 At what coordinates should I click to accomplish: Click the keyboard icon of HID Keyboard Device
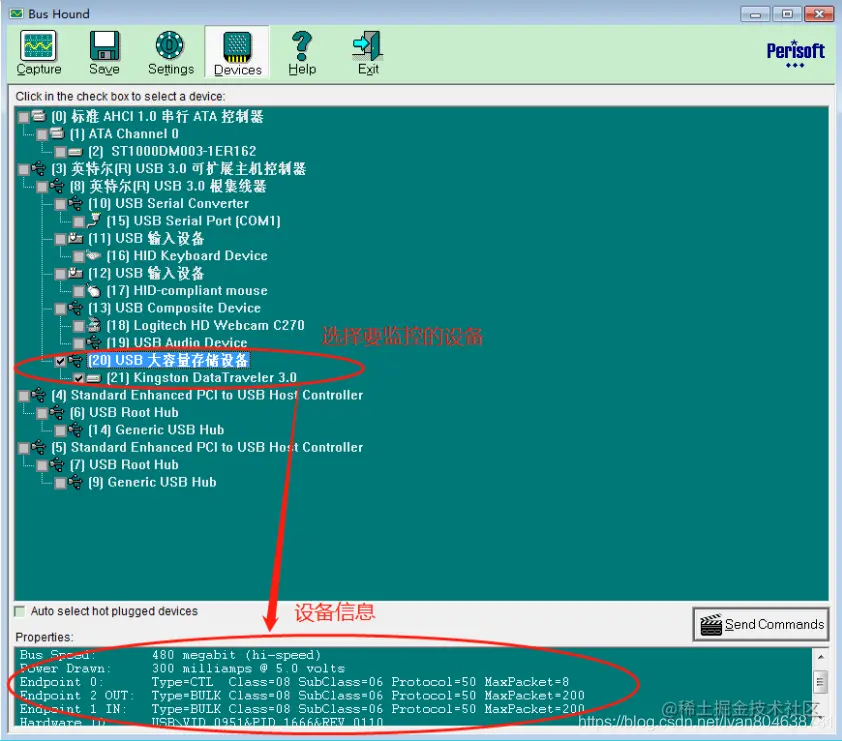click(94, 255)
